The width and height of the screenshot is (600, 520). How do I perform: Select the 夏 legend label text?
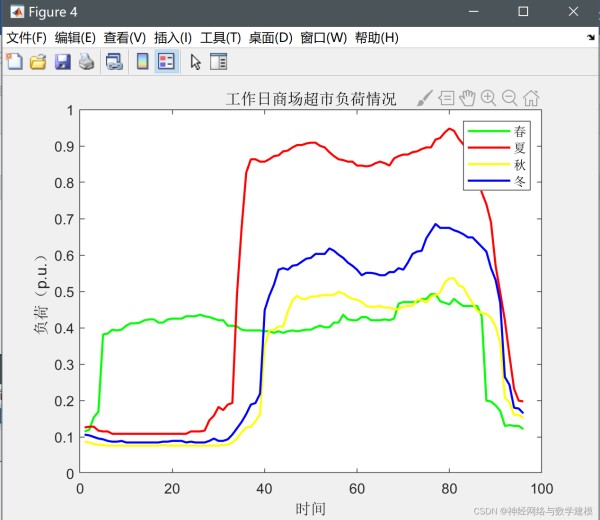click(520, 148)
